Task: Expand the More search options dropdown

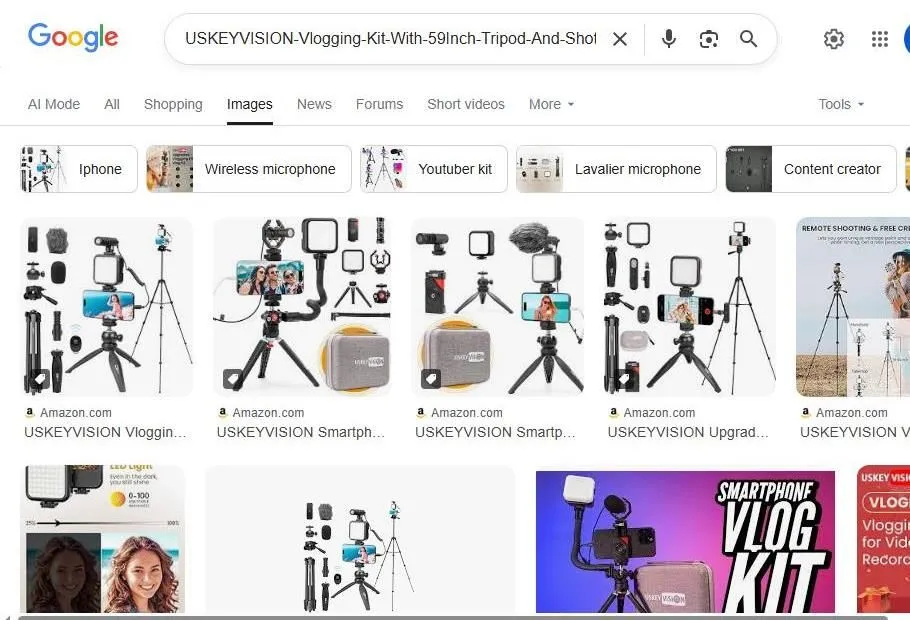Action: (551, 104)
